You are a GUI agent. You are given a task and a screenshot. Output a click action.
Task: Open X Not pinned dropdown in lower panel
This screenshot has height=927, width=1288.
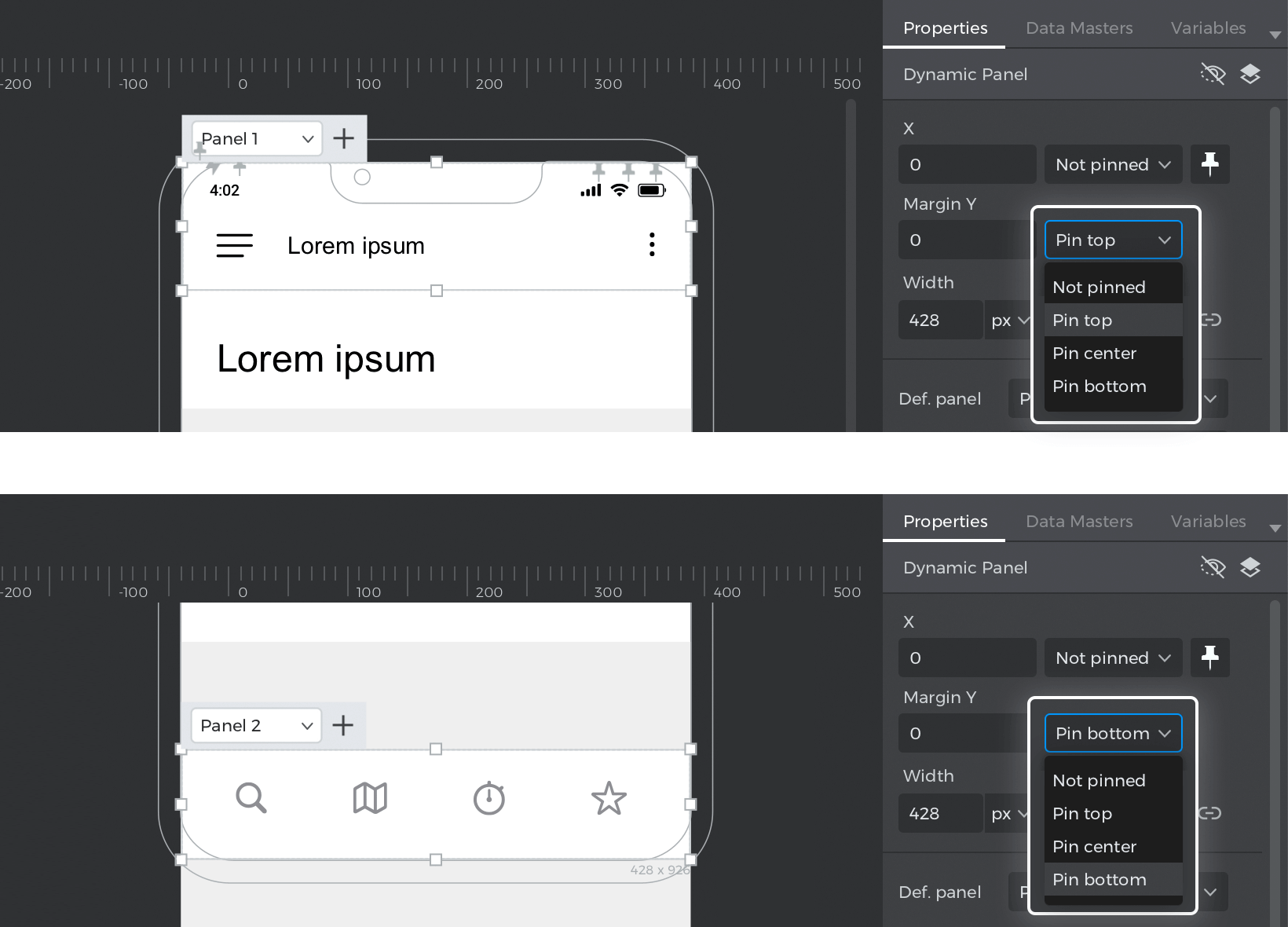pos(1114,658)
